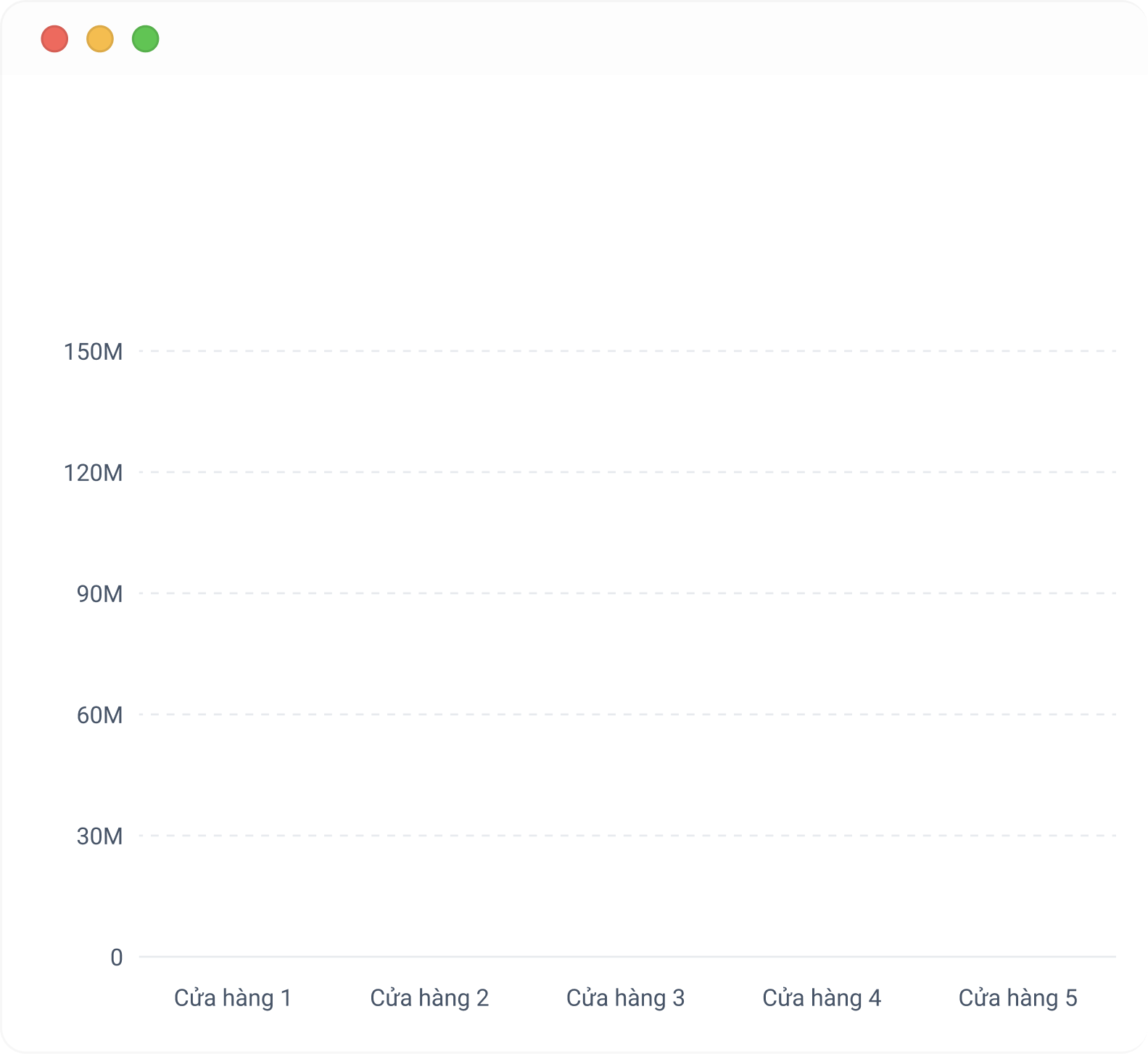Select the 0 axis label
The image size is (1148, 1054).
coord(117,958)
